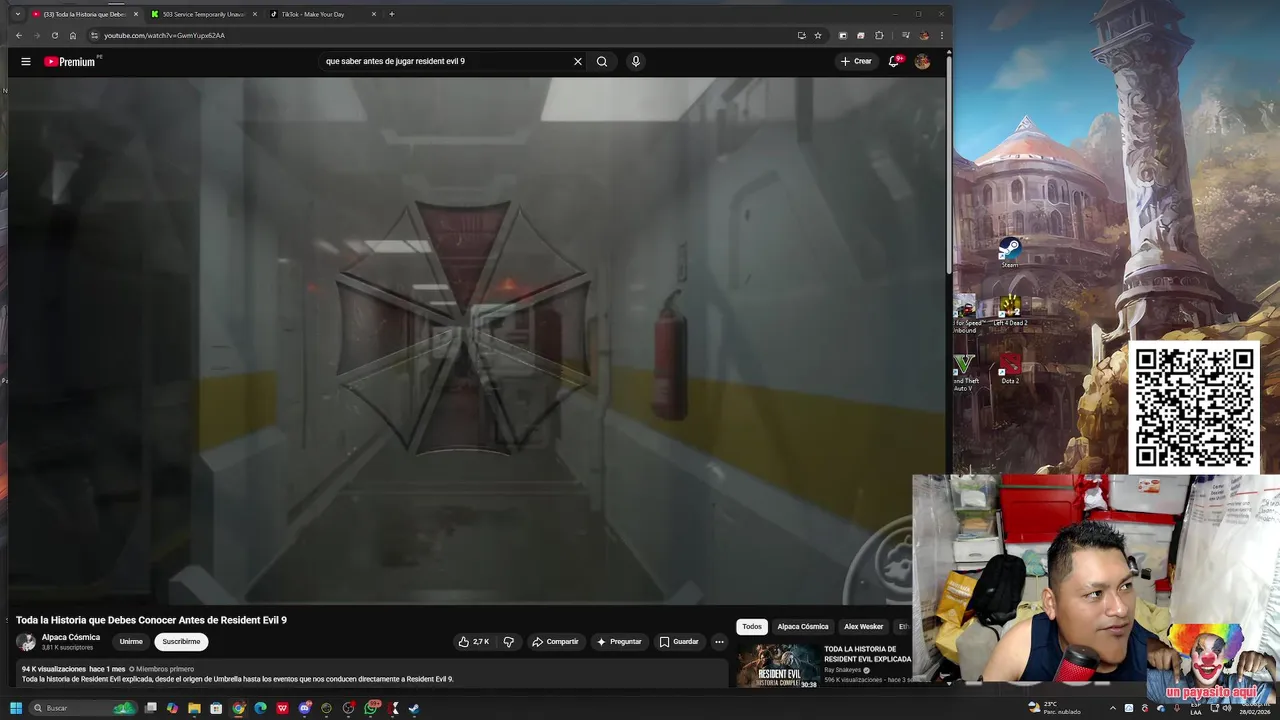Run search with magnifier button
Viewport: 1280px width, 720px height.
[x=602, y=61]
